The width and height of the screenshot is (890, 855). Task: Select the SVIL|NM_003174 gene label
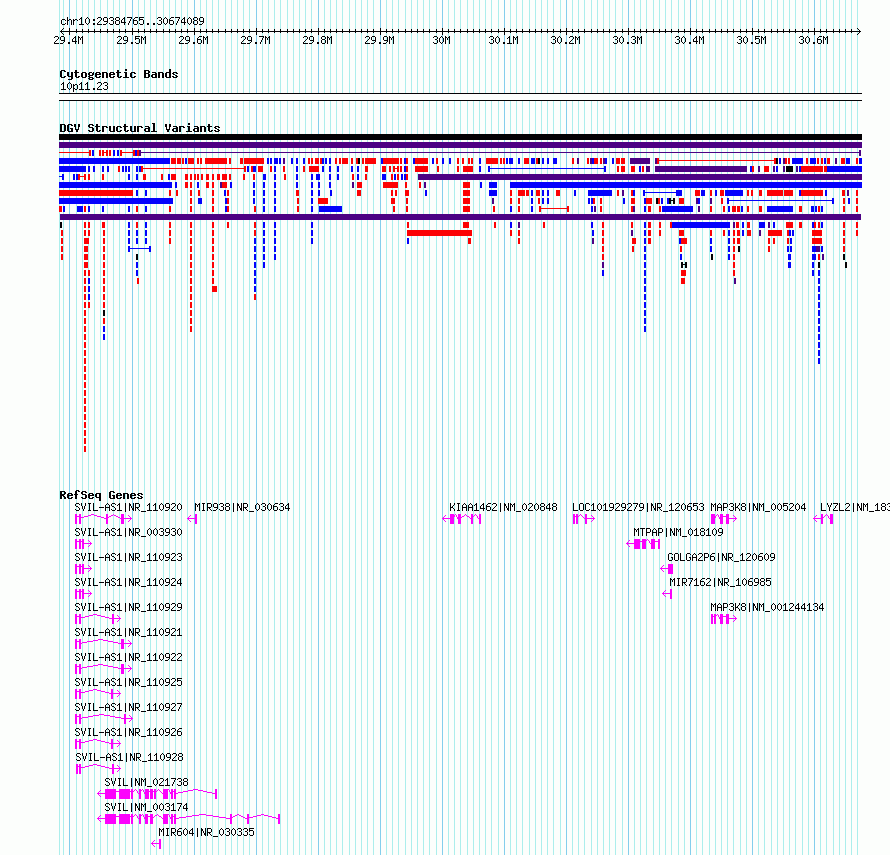[146, 807]
